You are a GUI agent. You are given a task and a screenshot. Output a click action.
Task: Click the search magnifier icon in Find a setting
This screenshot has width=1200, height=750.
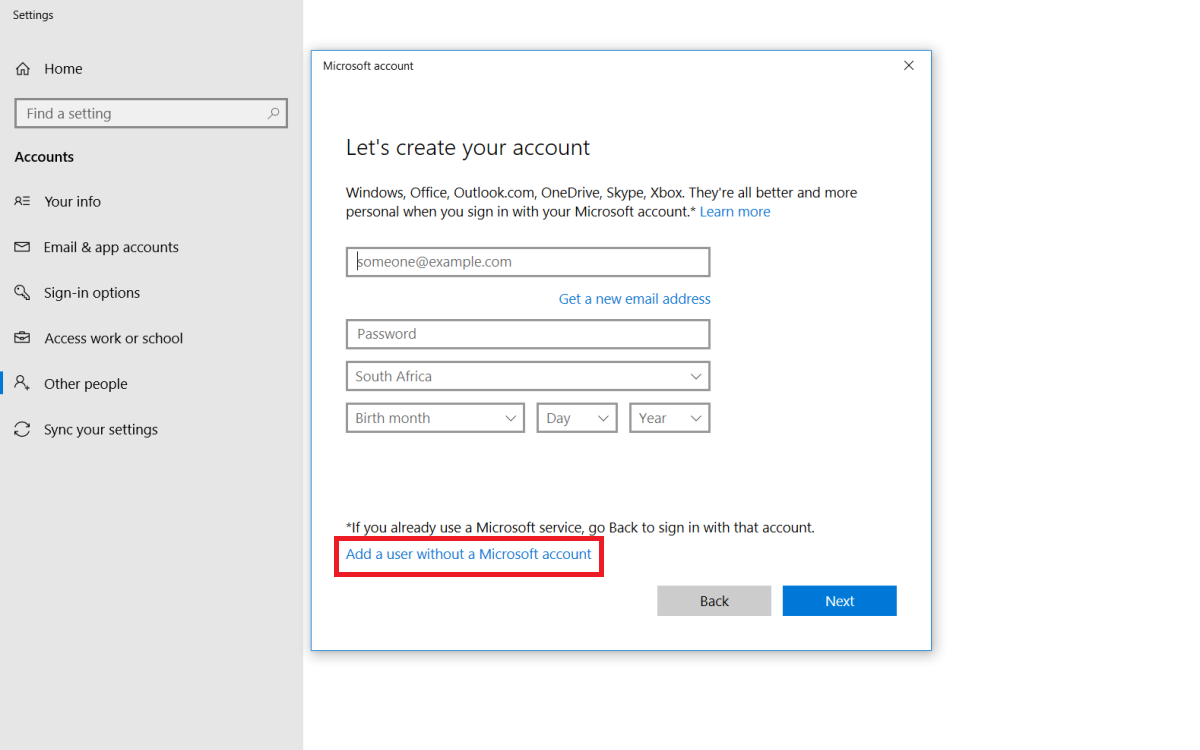[273, 113]
